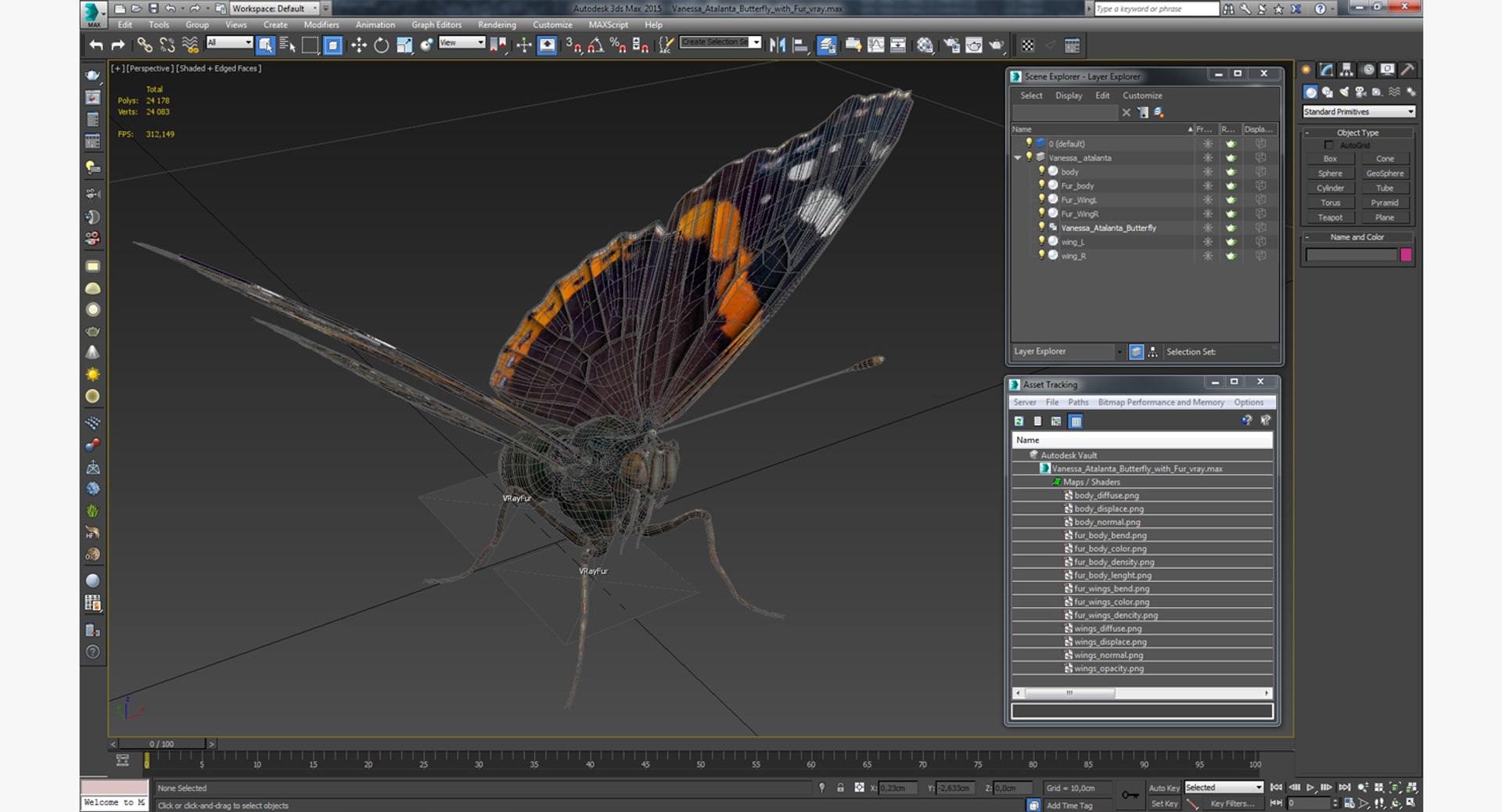Click the Cylinder primitive button
1502x812 pixels.
point(1330,188)
